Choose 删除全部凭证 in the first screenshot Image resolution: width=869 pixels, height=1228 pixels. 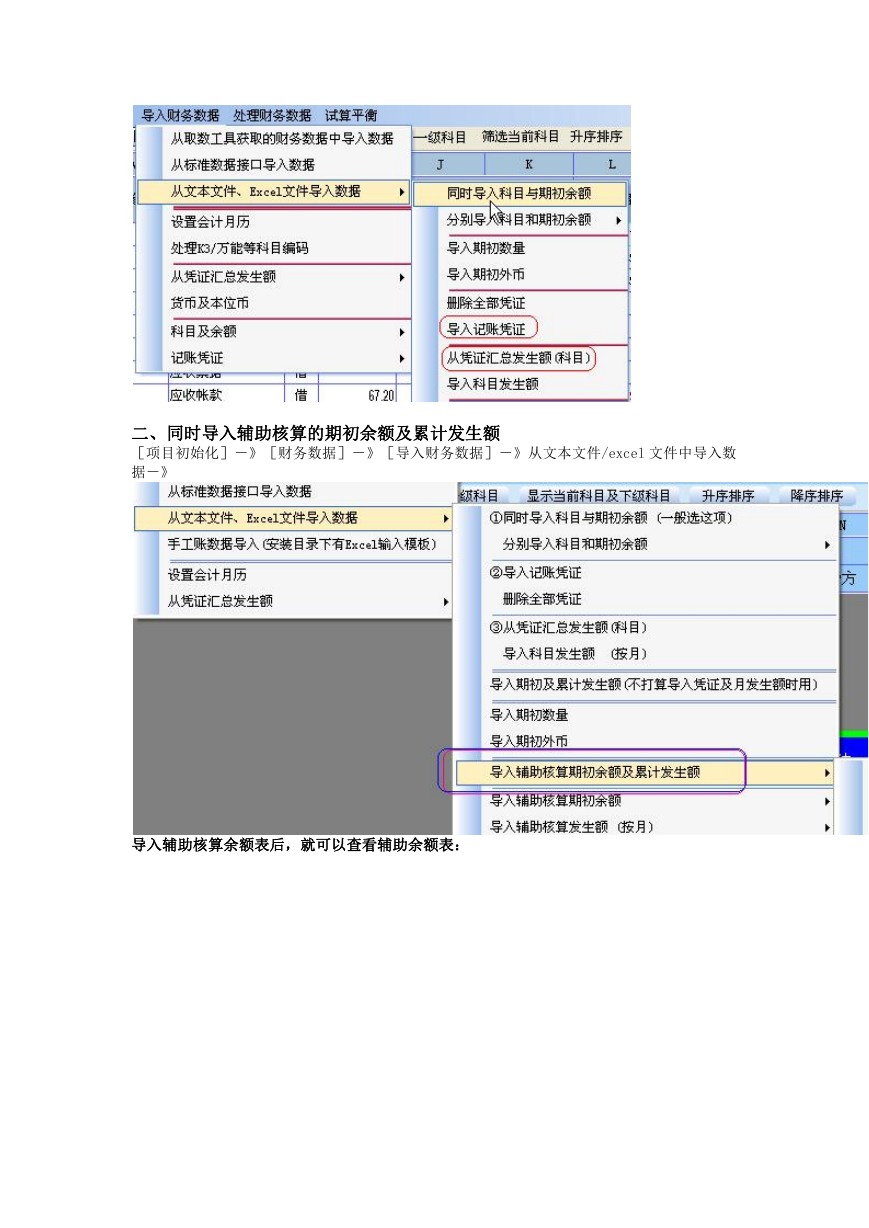click(x=520, y=303)
